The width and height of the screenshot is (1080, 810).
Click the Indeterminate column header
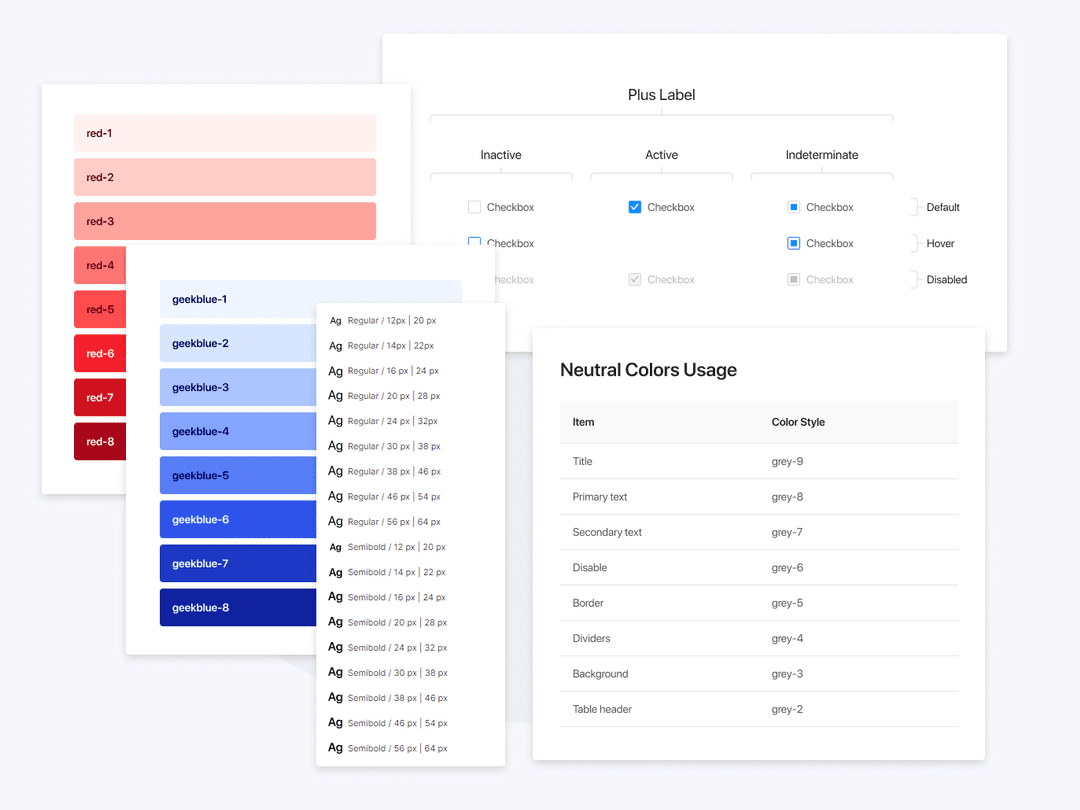(821, 155)
